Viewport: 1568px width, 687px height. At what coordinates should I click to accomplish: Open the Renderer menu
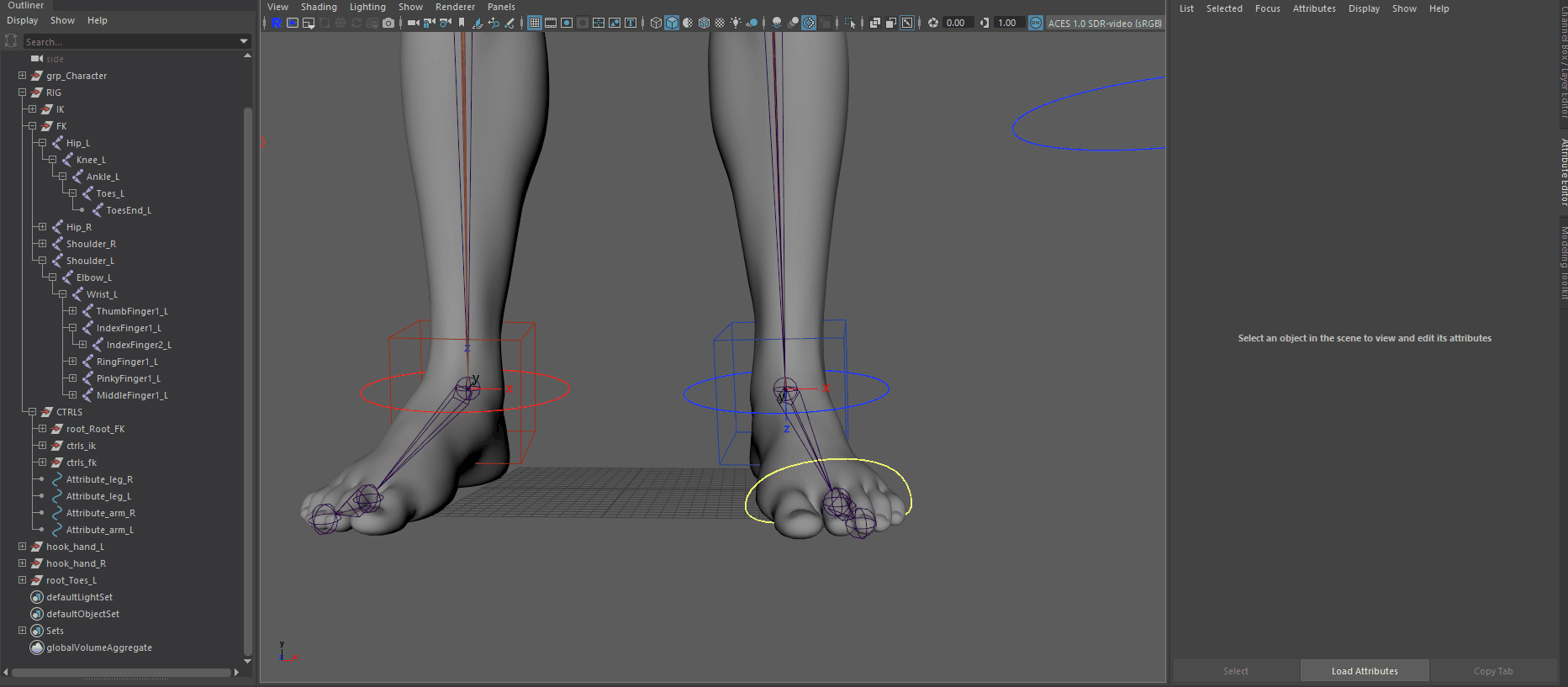(x=455, y=7)
